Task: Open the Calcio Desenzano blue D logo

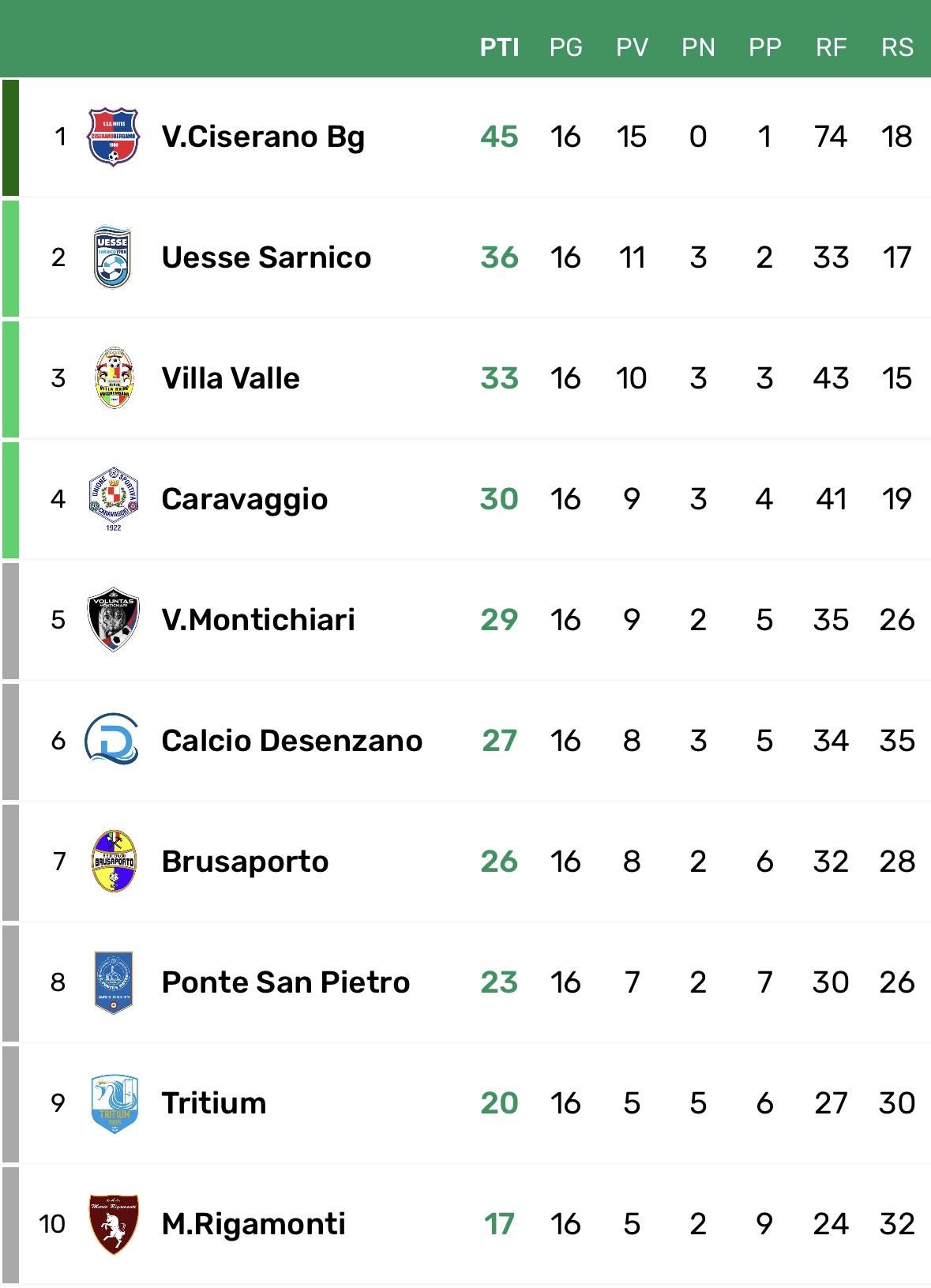Action: (112, 740)
